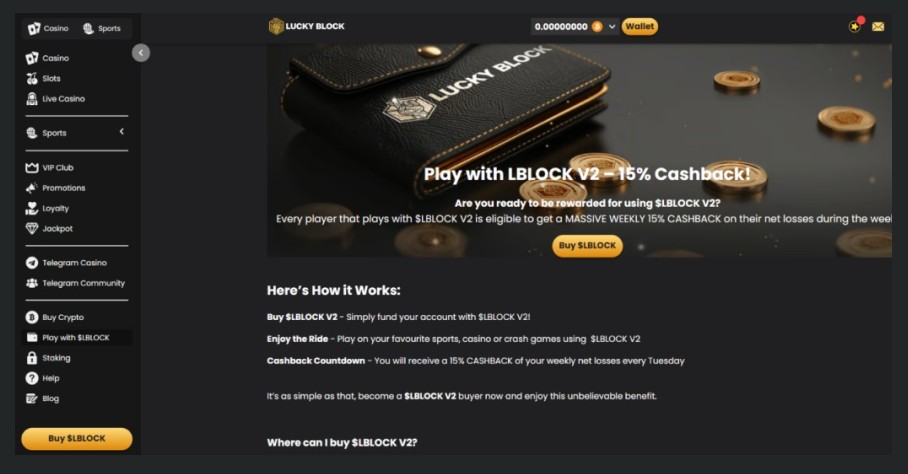Collapse the sidebar with the arrow button

pyautogui.click(x=141, y=53)
